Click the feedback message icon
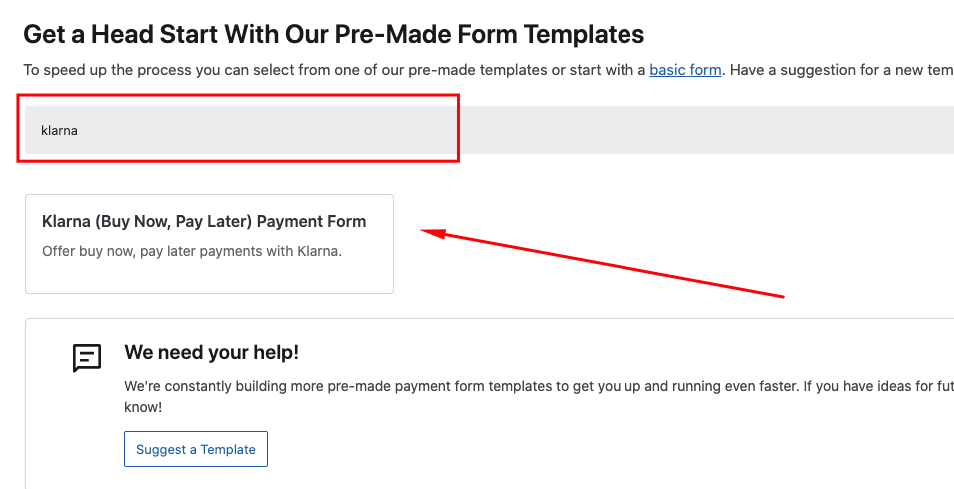 tap(87, 358)
